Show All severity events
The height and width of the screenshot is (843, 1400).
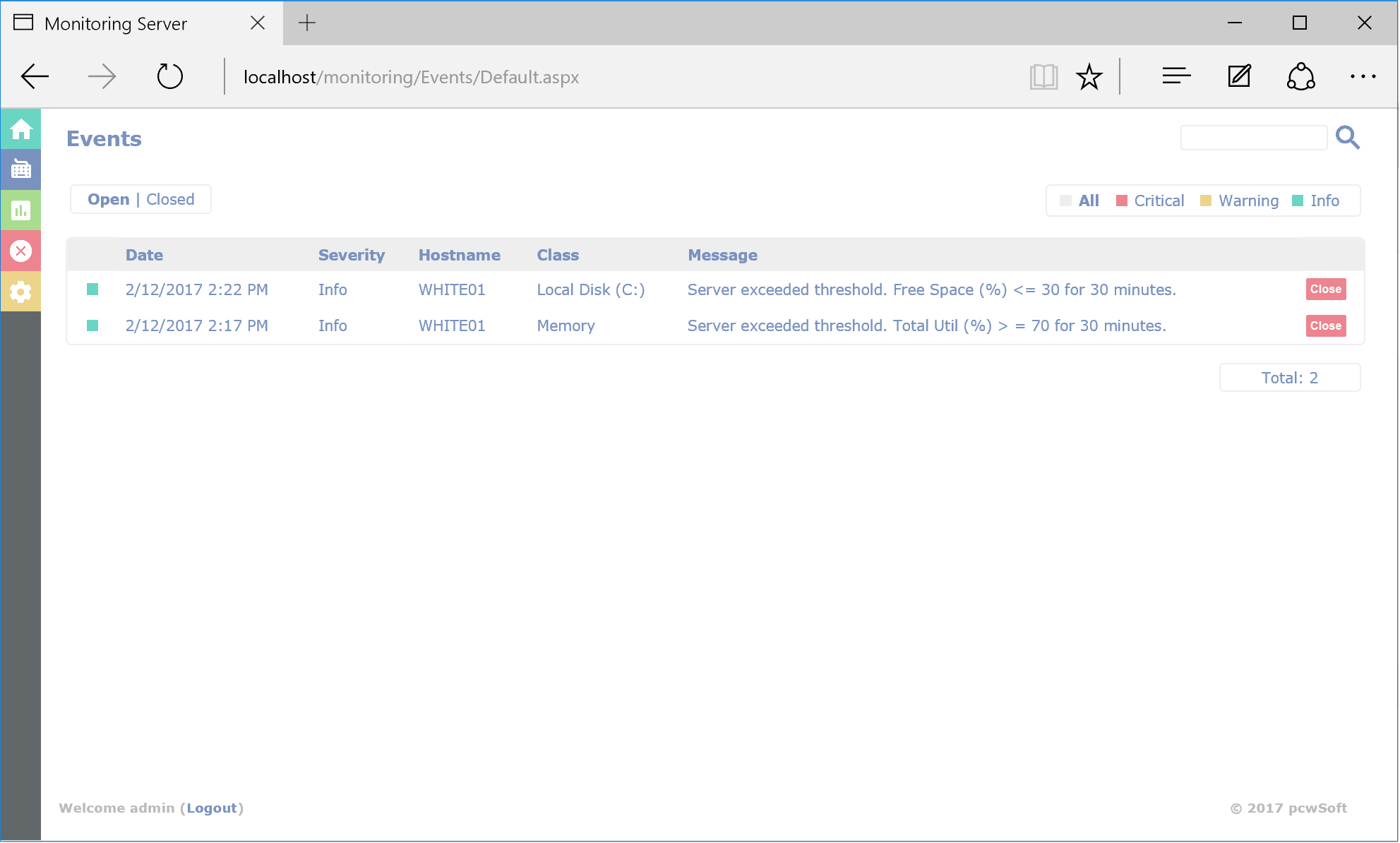[1088, 201]
